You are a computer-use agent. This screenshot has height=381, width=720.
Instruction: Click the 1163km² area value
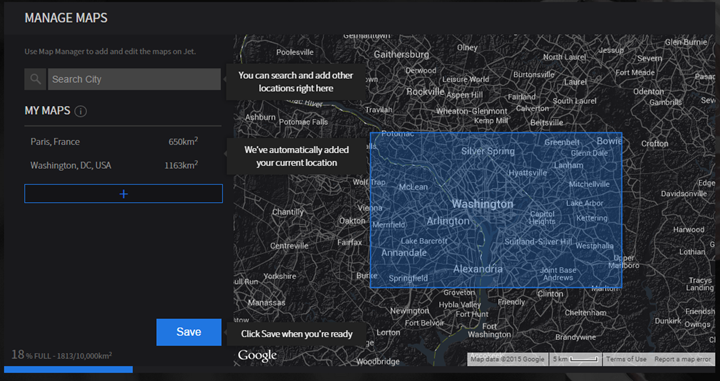(x=181, y=165)
